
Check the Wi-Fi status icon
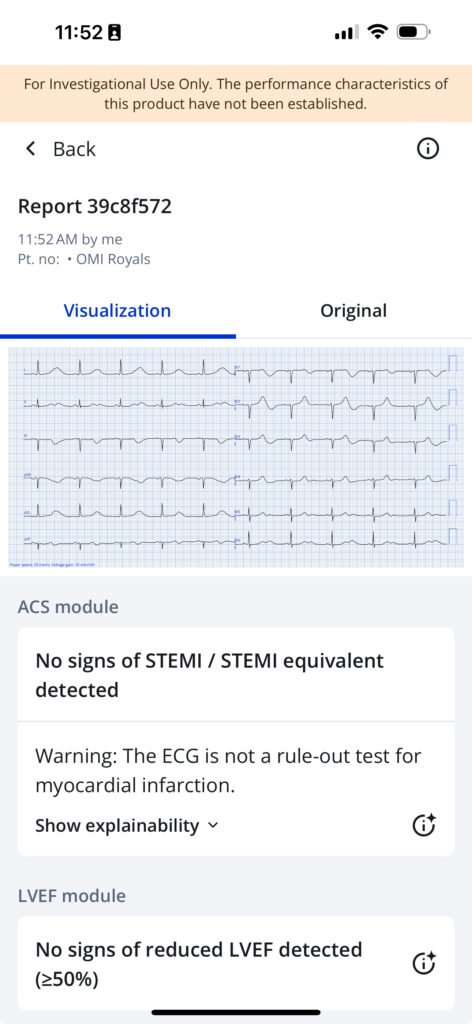[378, 31]
